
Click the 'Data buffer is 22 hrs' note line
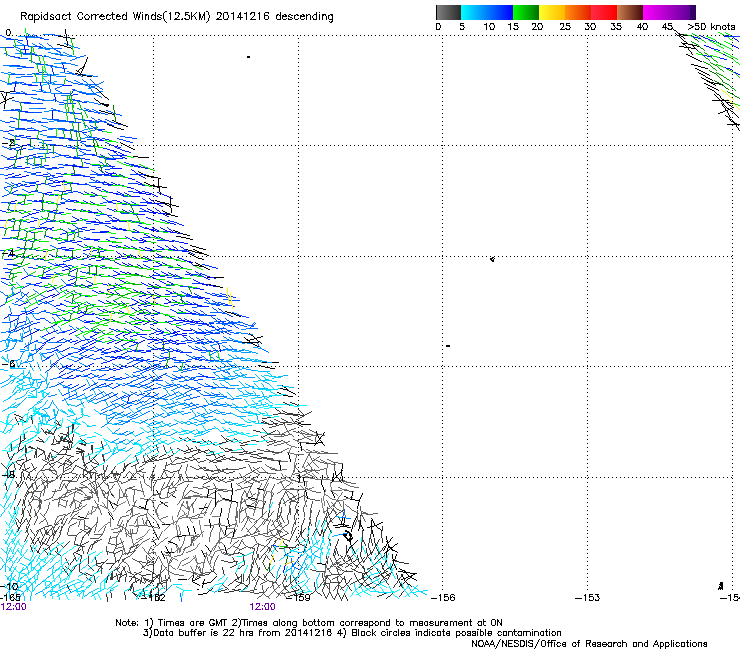coord(352,633)
